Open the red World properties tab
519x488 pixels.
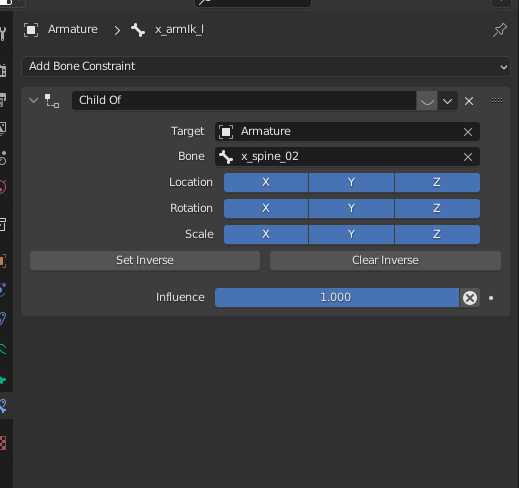pyautogui.click(x=3, y=187)
